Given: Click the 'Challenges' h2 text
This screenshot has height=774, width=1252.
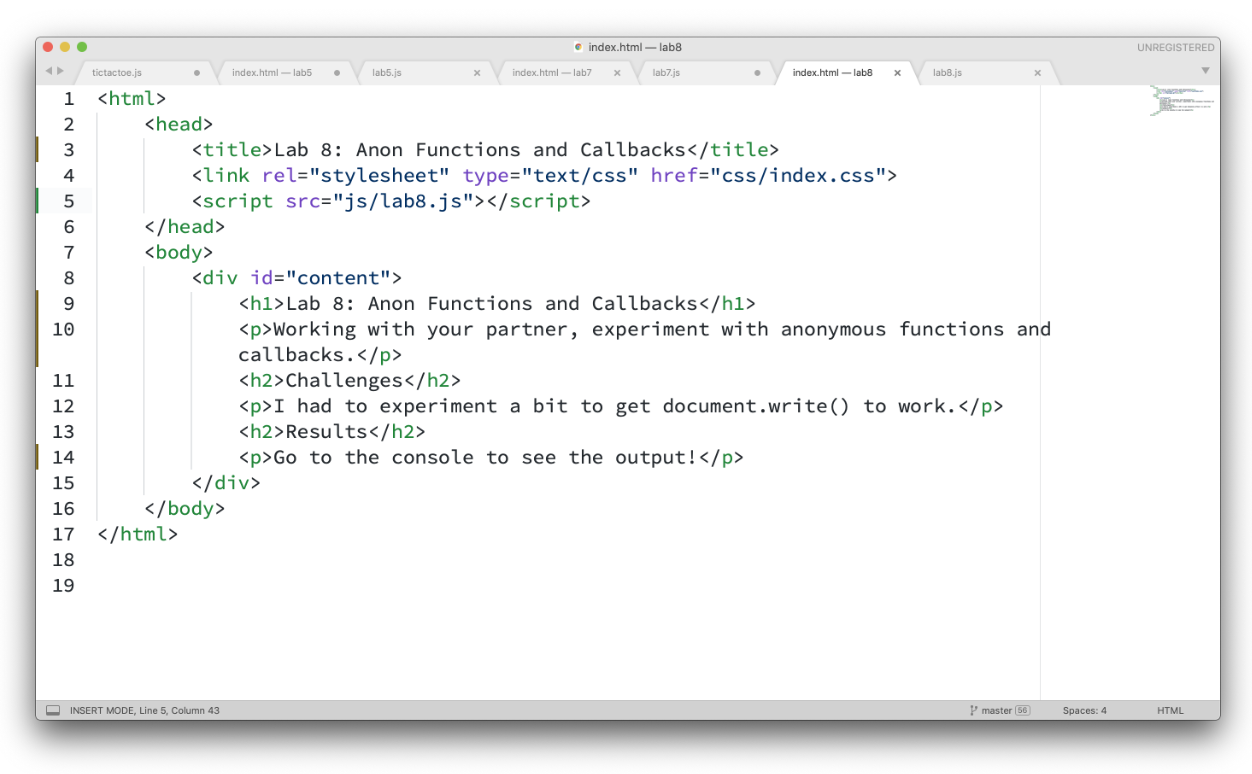Looking at the screenshot, I should 345,380.
